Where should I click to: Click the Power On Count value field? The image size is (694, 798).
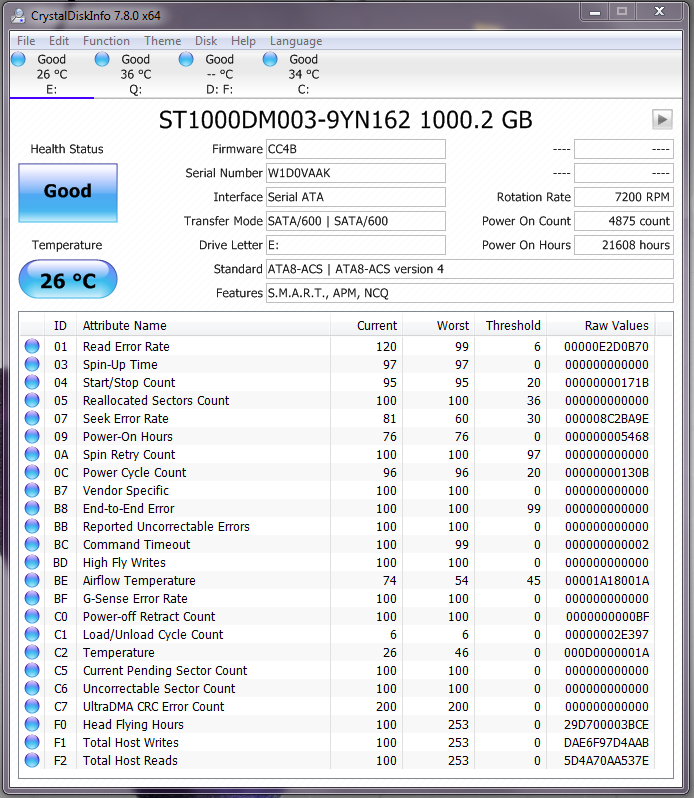624,221
